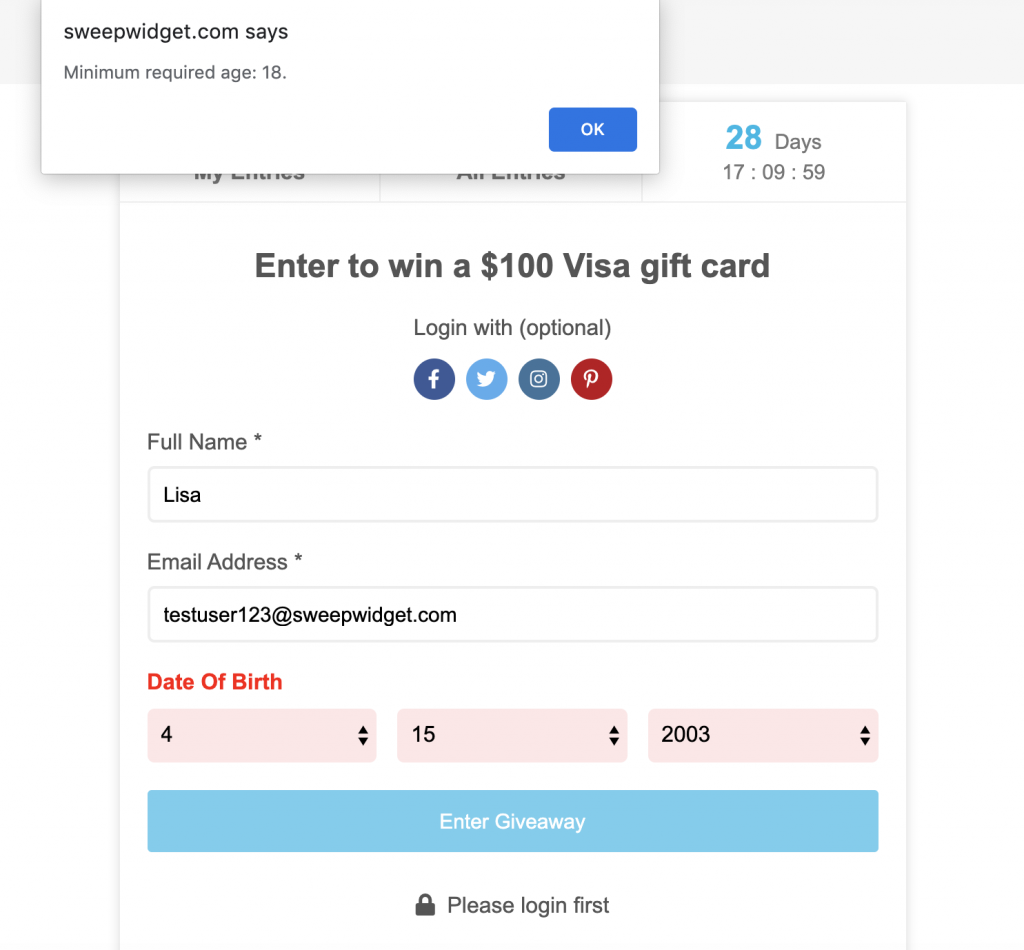
Task: Click the Enter Giveaway button
Action: (x=513, y=821)
